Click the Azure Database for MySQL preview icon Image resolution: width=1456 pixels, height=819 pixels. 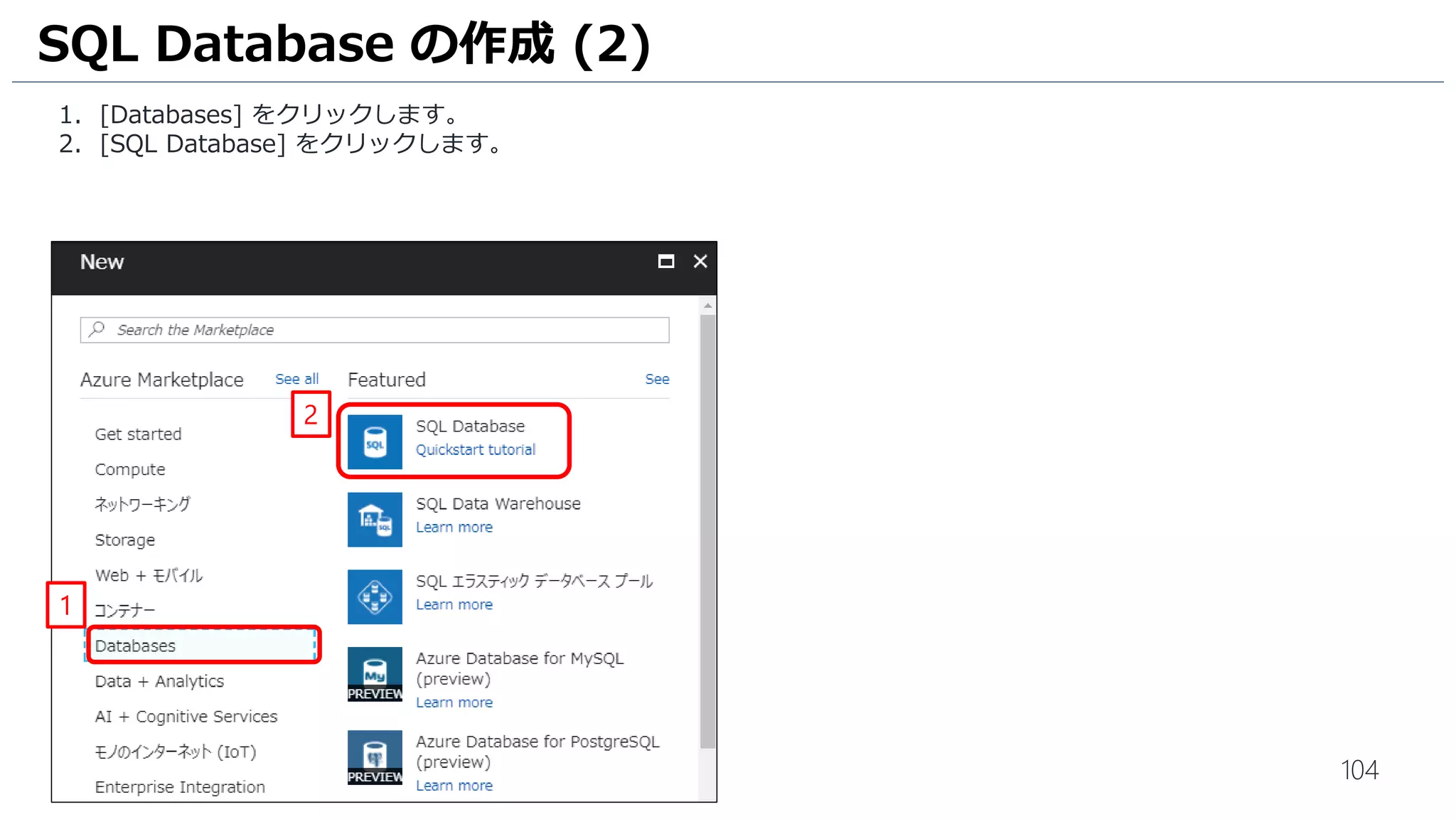375,674
